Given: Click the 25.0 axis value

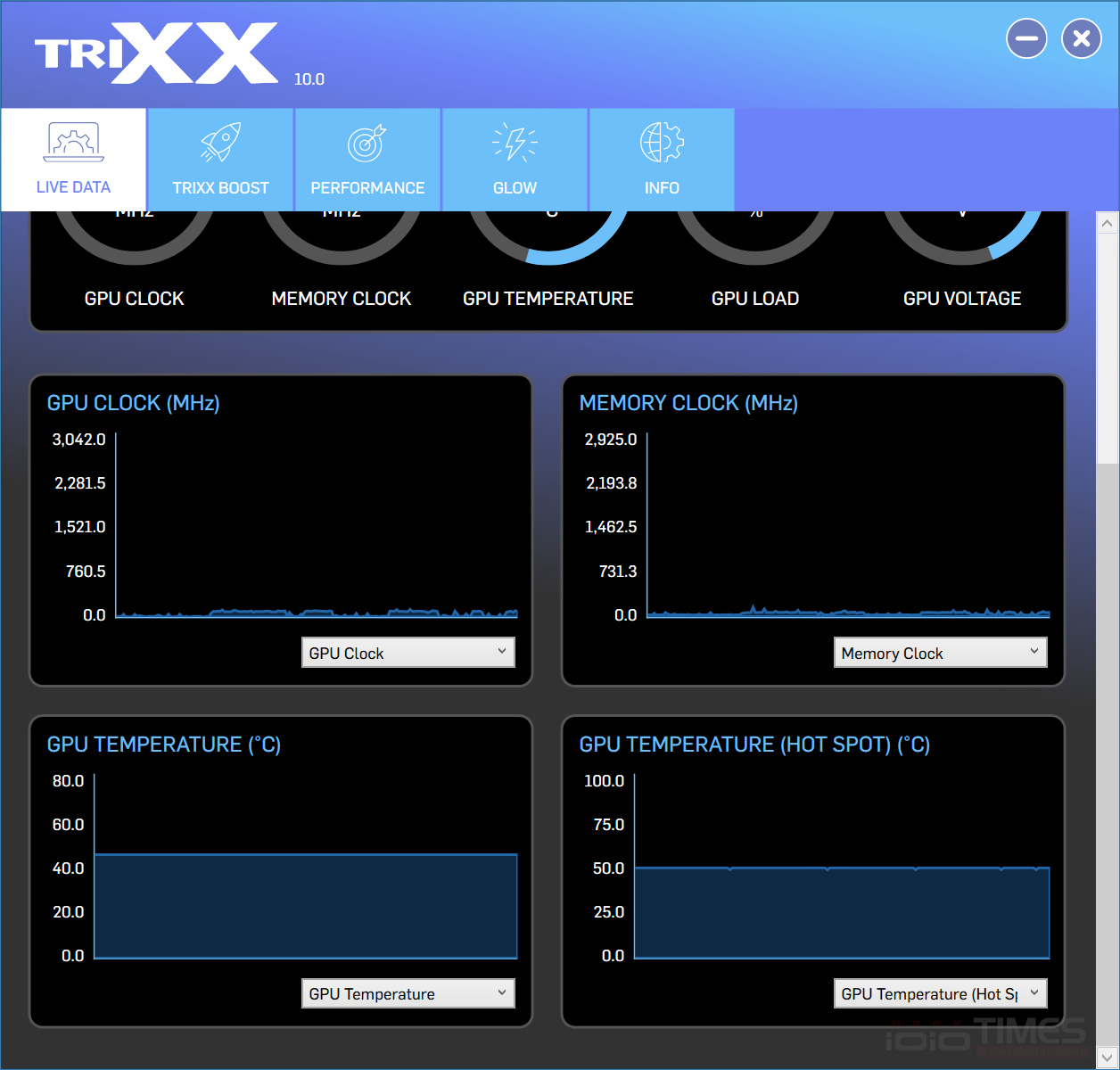Looking at the screenshot, I should (609, 912).
